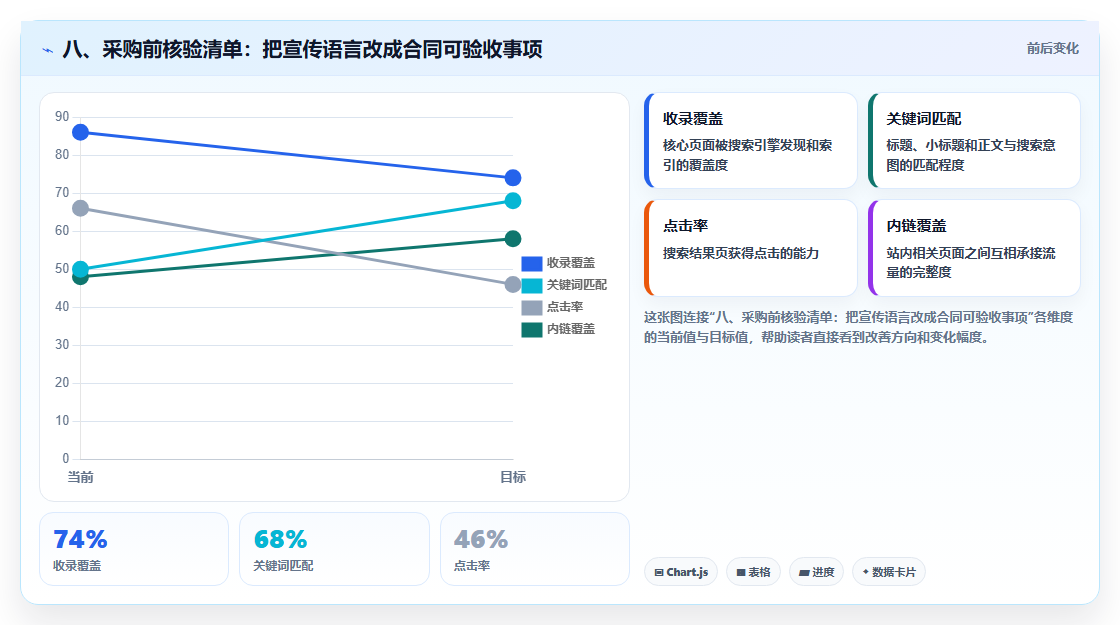
Task: Click 收录覆盖 legend label
Action: click(x=571, y=263)
